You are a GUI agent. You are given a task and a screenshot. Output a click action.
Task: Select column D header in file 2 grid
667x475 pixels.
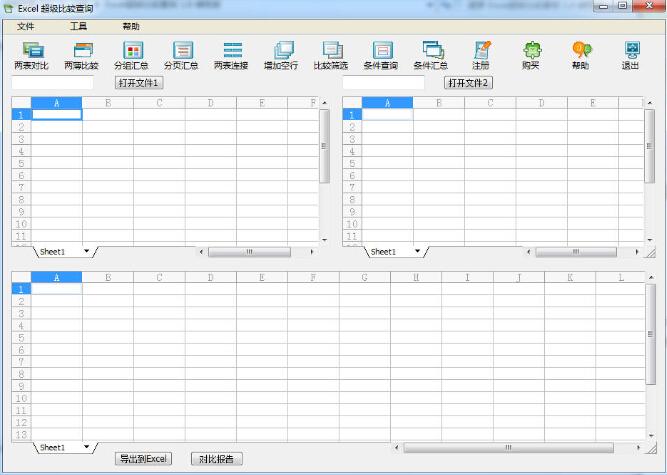542,102
